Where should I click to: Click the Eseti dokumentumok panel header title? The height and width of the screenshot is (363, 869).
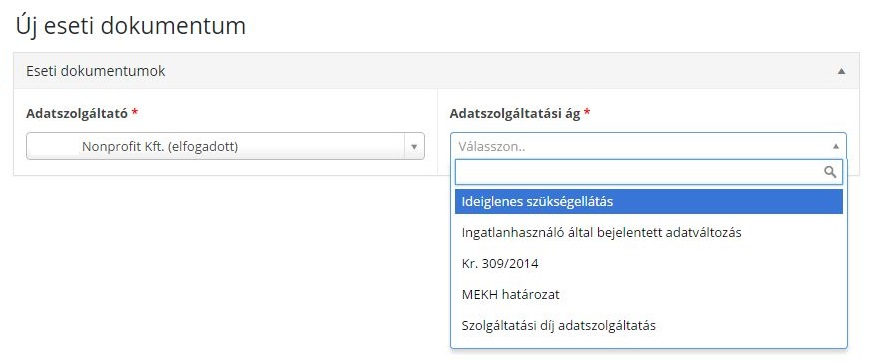click(96, 71)
